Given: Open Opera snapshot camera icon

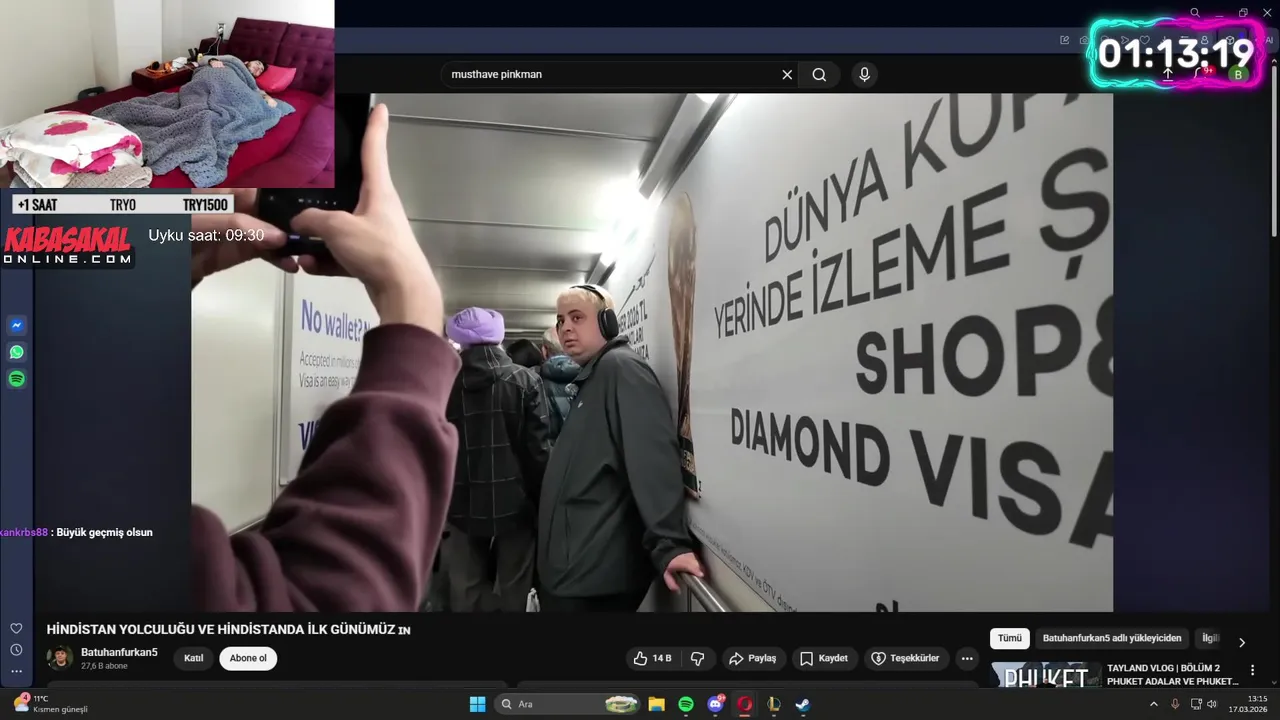Looking at the screenshot, I should tap(1084, 40).
